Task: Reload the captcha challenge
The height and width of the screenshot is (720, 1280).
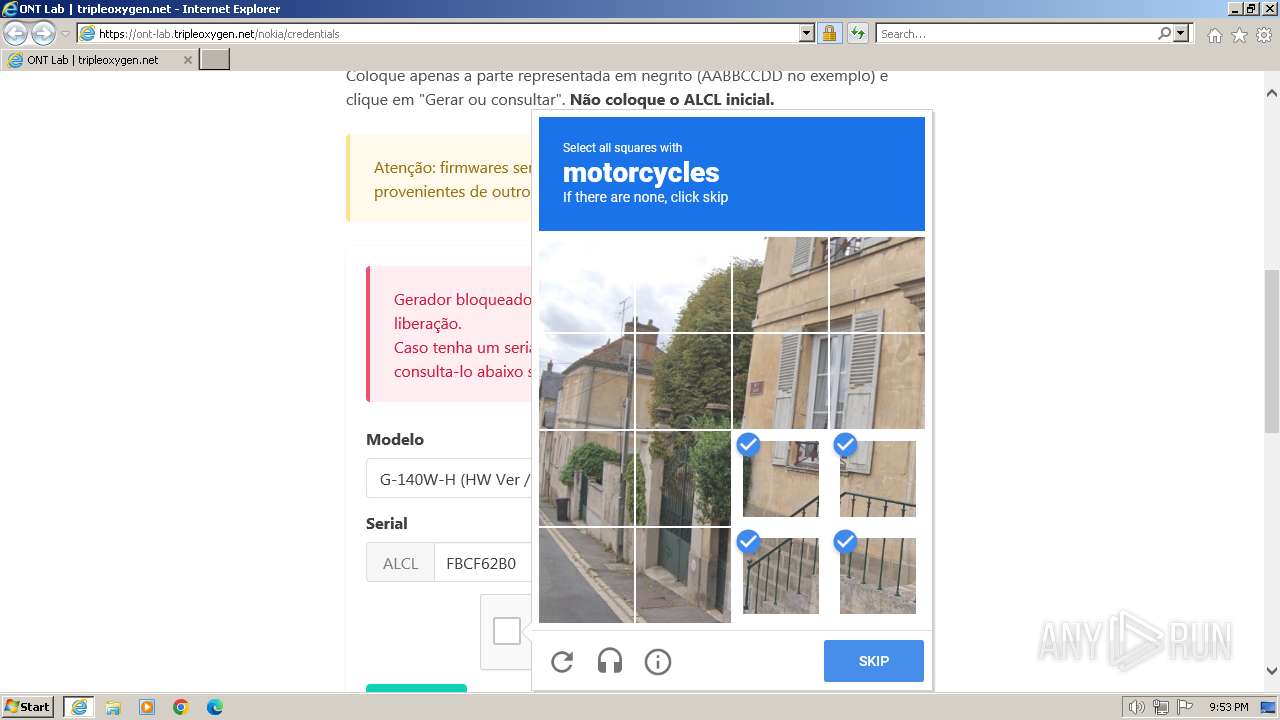Action: (562, 661)
